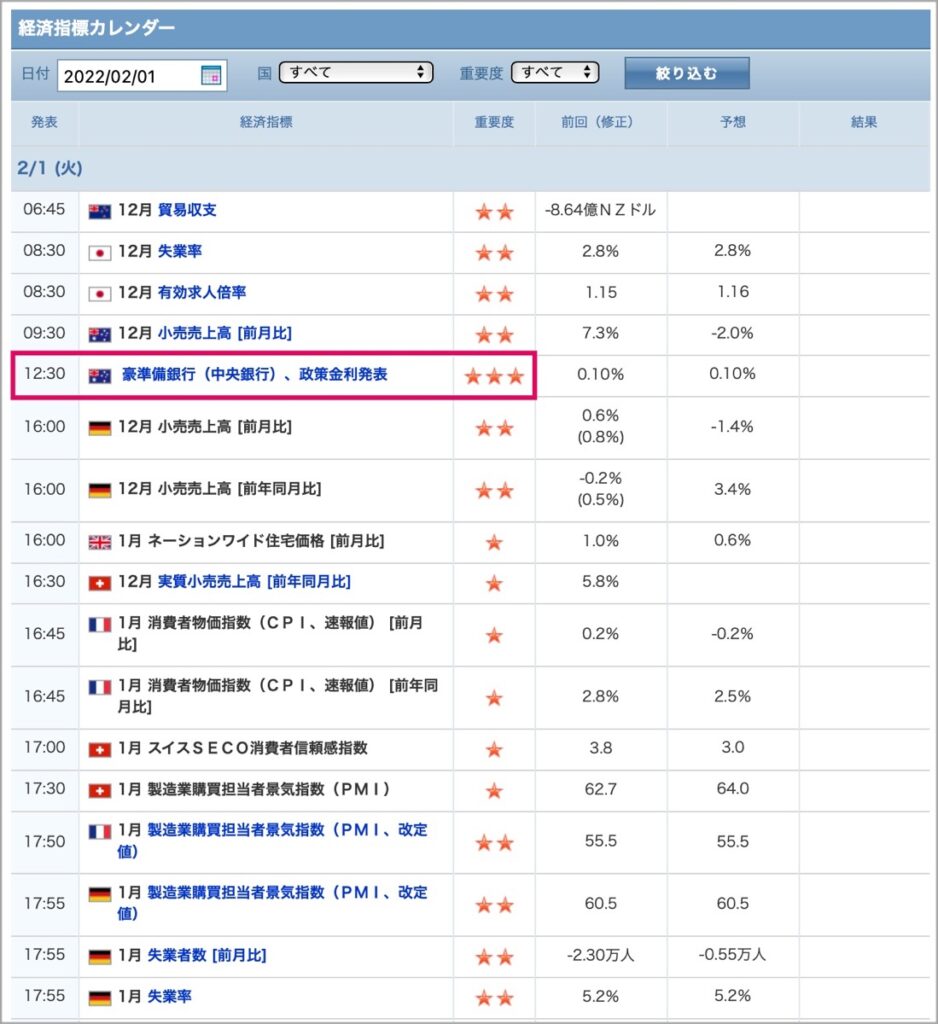
Task: Click the 重要度 column header
Action: tap(494, 122)
